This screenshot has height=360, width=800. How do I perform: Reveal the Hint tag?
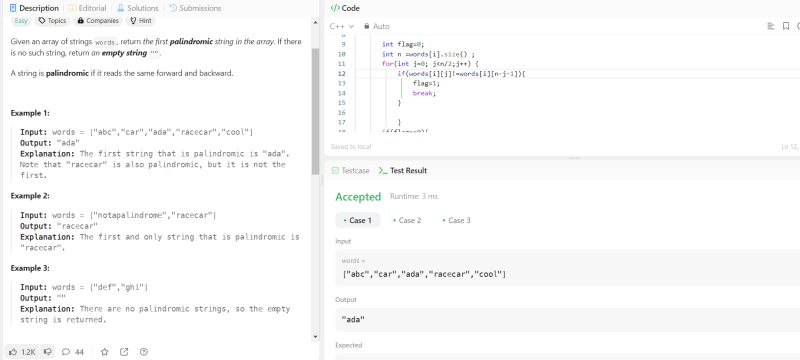[141, 21]
